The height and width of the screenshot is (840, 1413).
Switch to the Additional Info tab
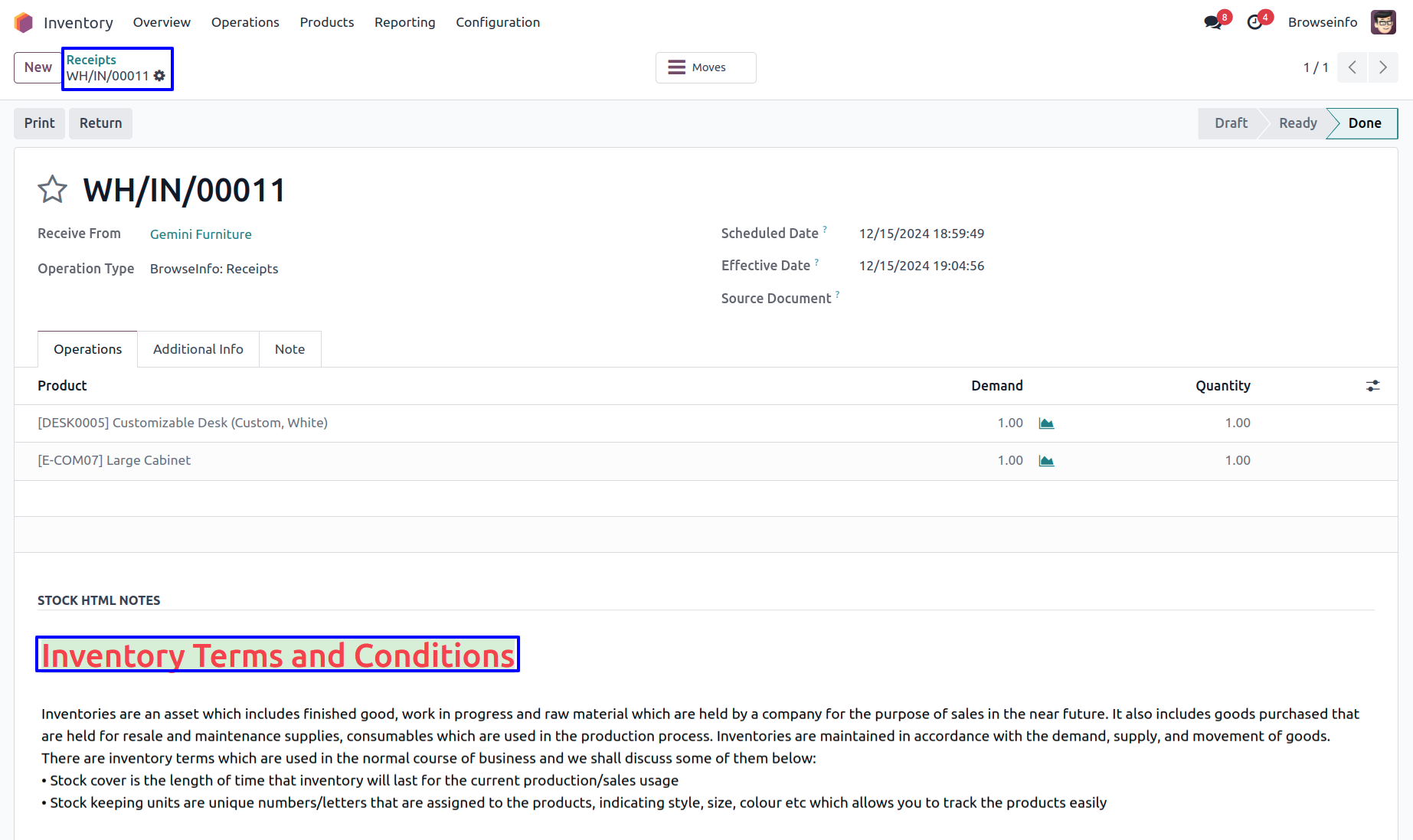pos(198,349)
